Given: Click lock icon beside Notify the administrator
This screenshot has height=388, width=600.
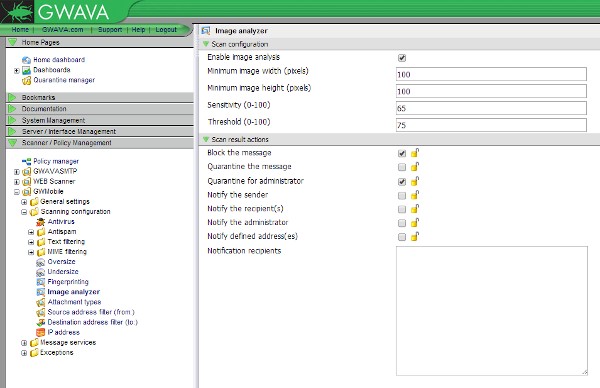Looking at the screenshot, I should (x=415, y=223).
